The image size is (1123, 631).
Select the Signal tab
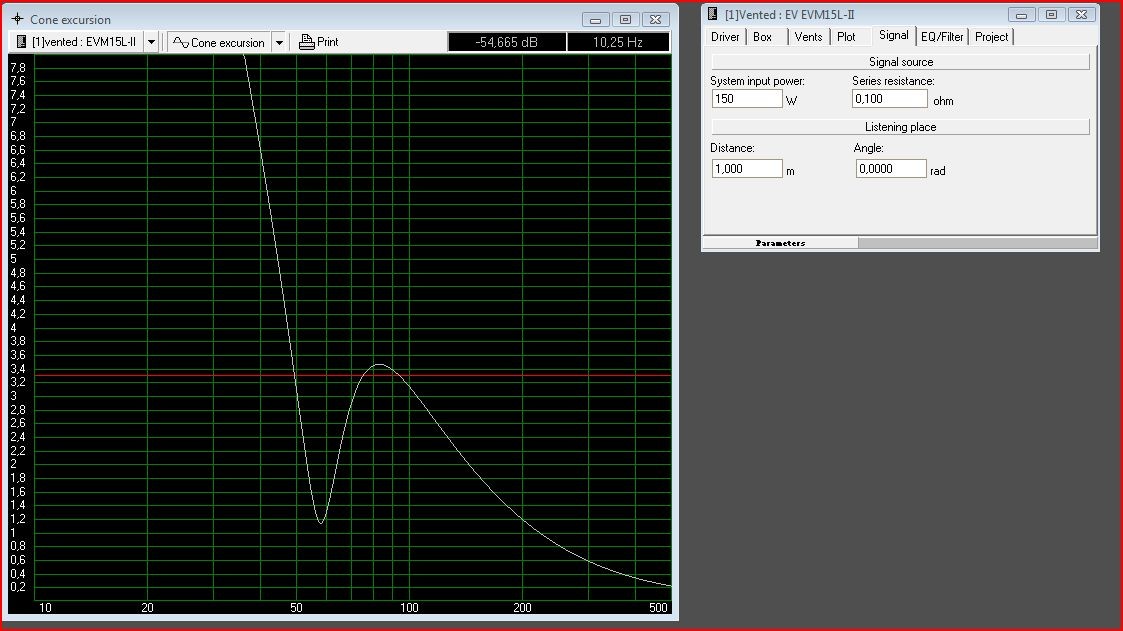click(894, 36)
